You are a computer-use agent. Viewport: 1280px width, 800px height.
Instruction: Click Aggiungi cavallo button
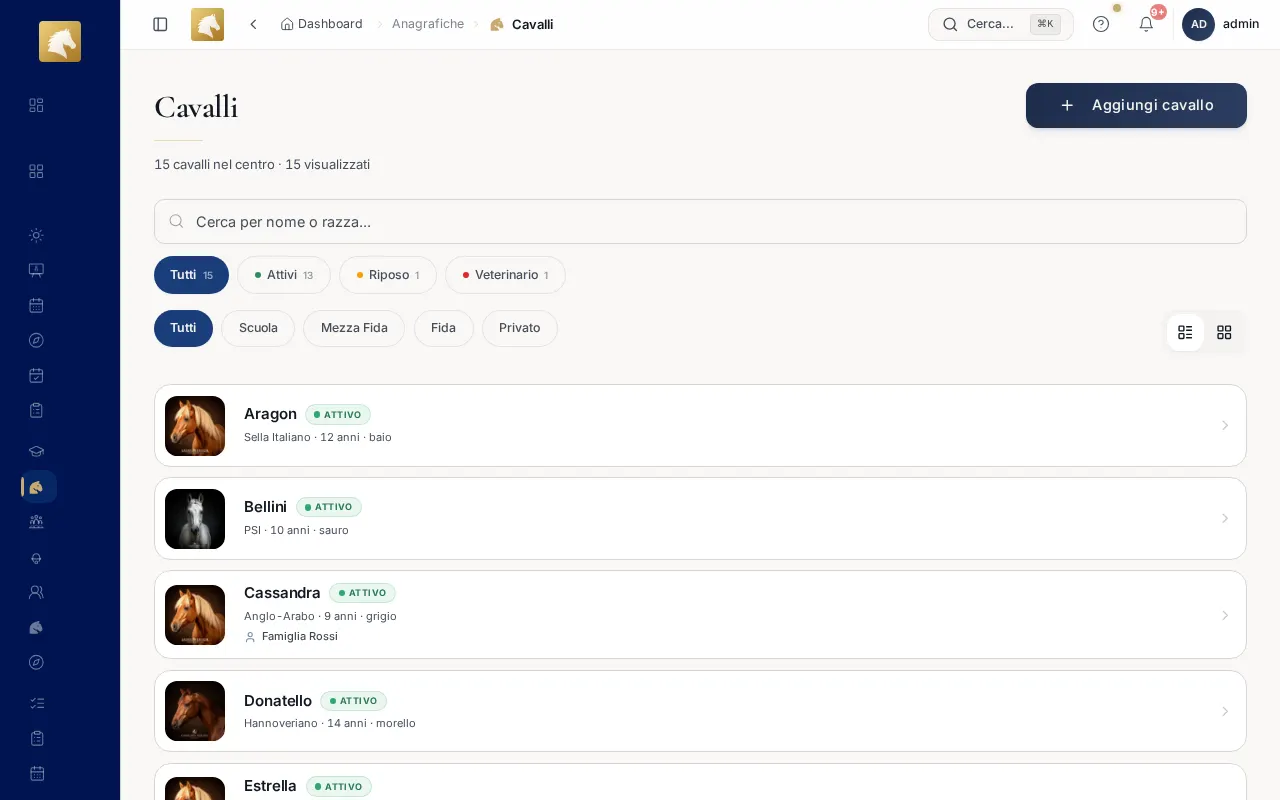[1136, 105]
